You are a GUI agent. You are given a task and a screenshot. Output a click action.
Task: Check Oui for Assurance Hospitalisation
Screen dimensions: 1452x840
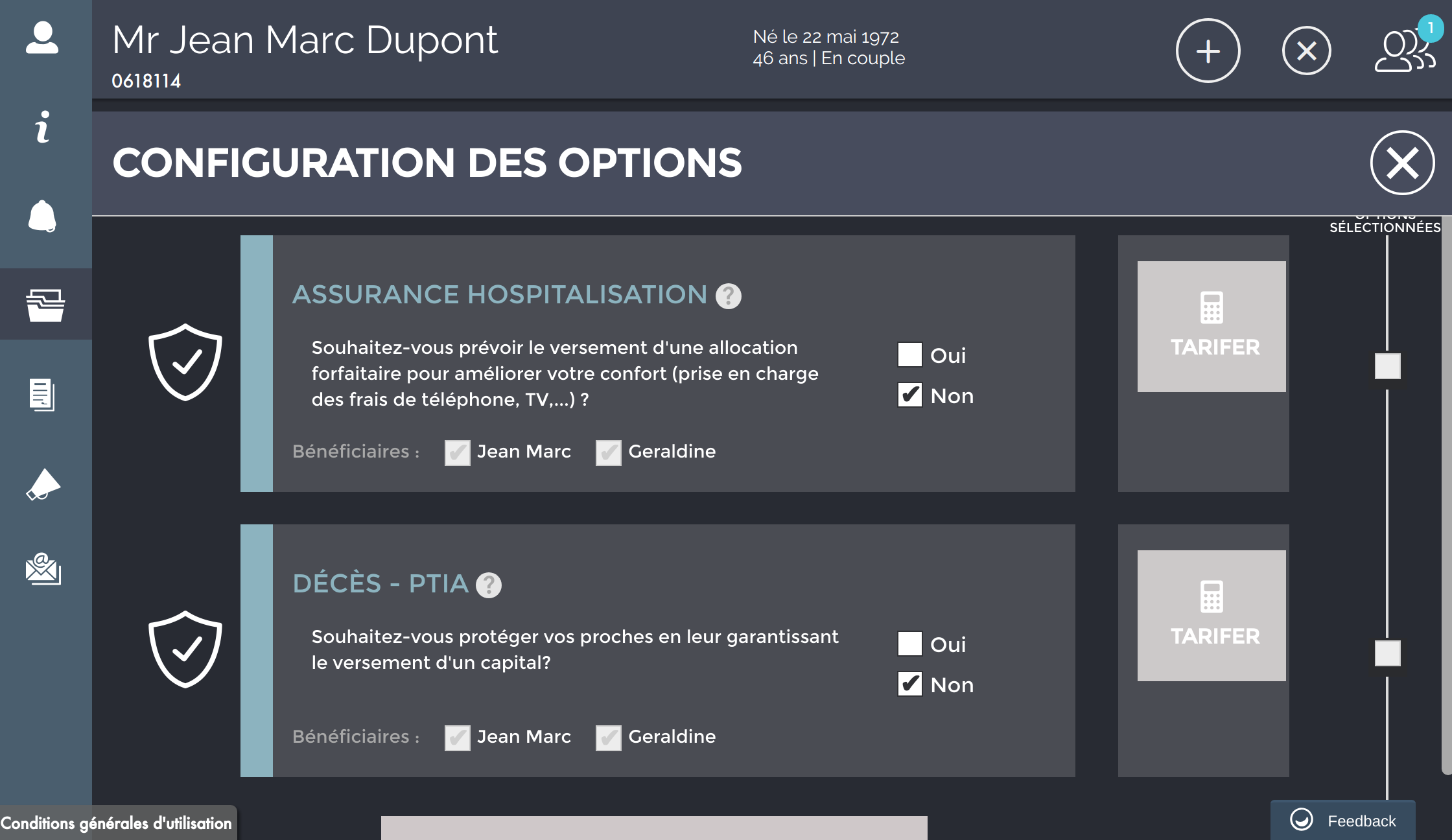pyautogui.click(x=910, y=355)
